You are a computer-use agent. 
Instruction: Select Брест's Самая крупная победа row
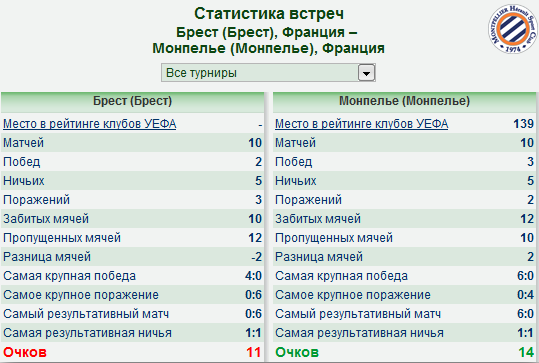click(132, 276)
